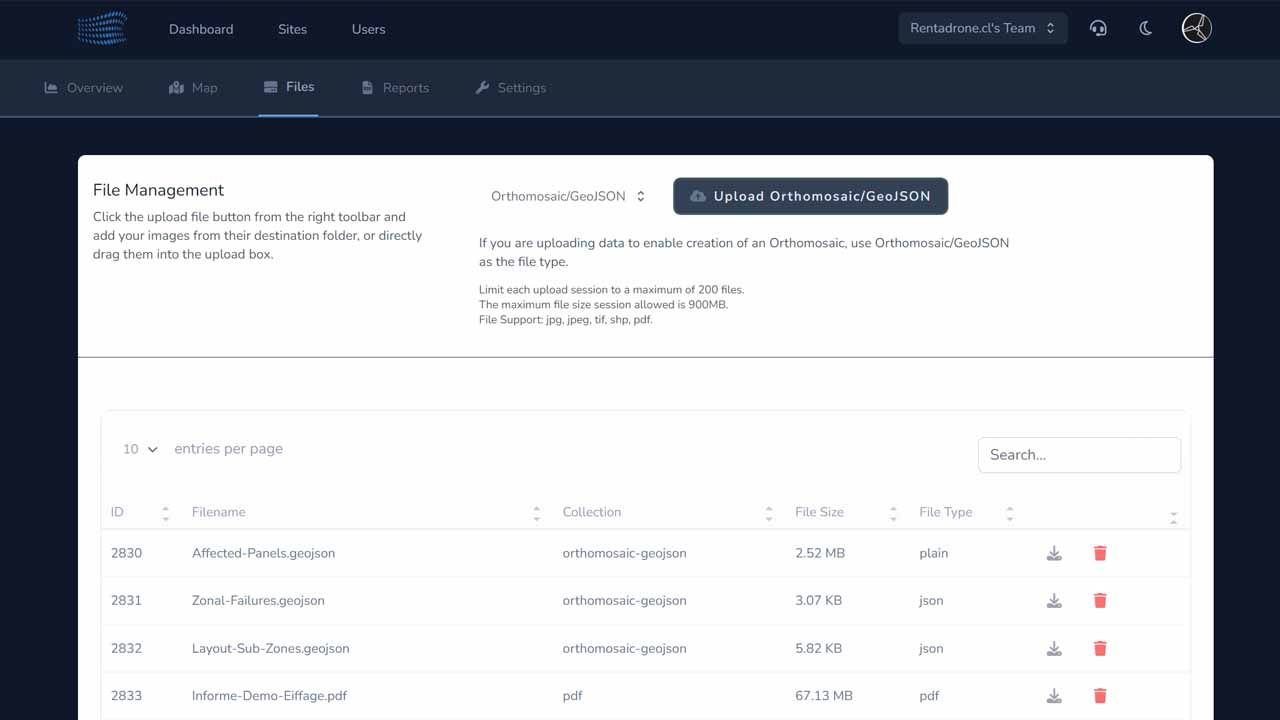This screenshot has width=1280, height=720.
Task: Delete the Affected-Panels.geojson file
Action: pos(1100,553)
